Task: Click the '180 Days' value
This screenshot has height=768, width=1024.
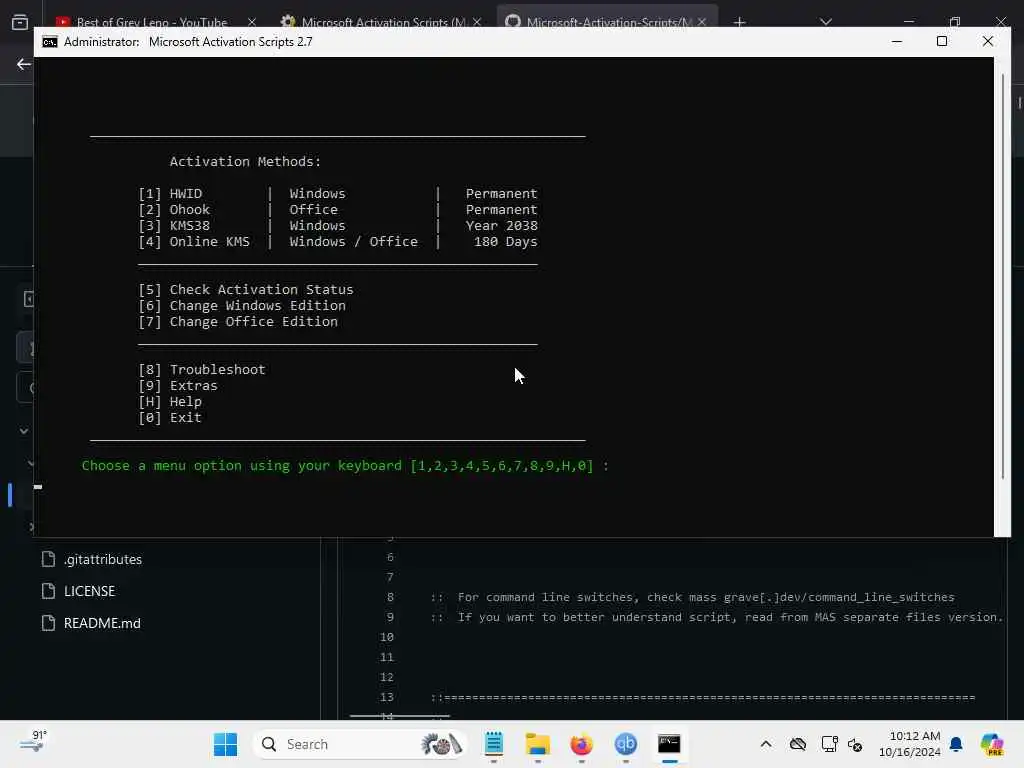Action: click(x=505, y=242)
